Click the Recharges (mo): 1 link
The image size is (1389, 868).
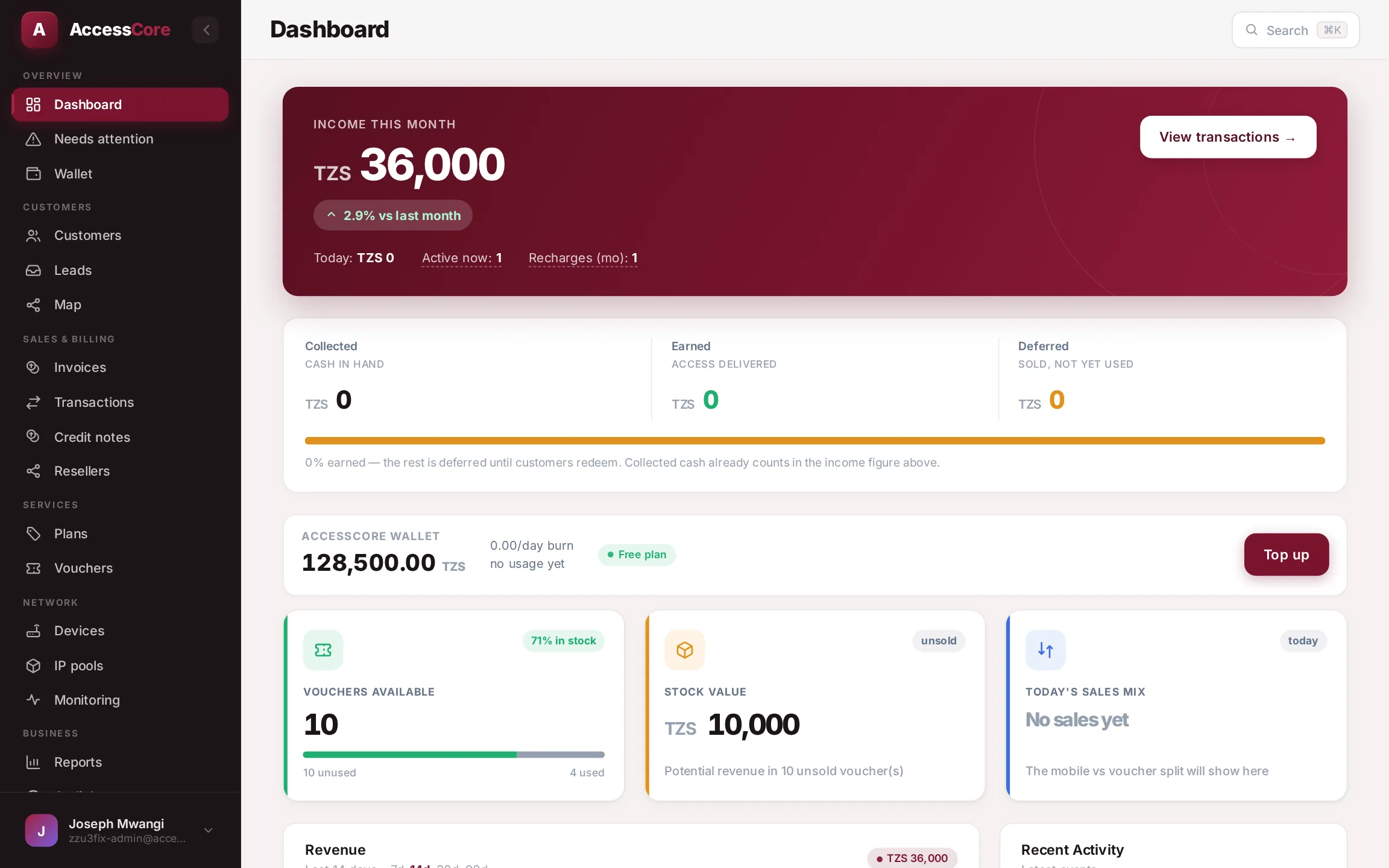tap(583, 258)
